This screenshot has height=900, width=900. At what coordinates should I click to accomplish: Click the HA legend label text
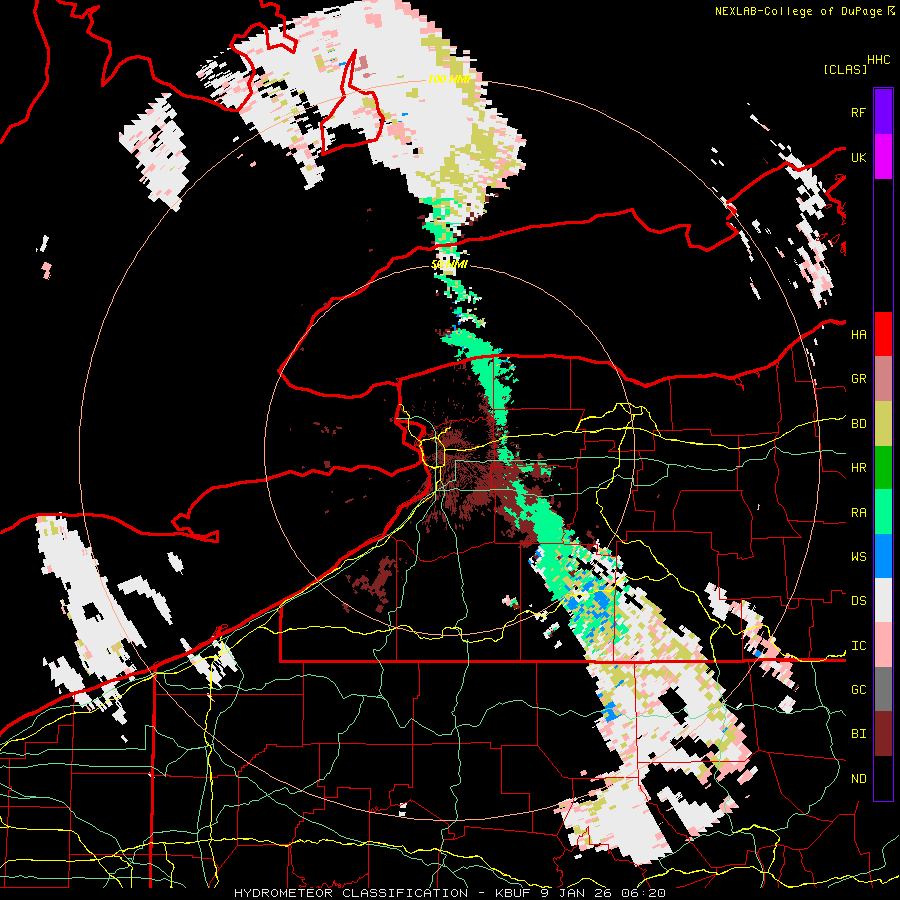click(858, 334)
